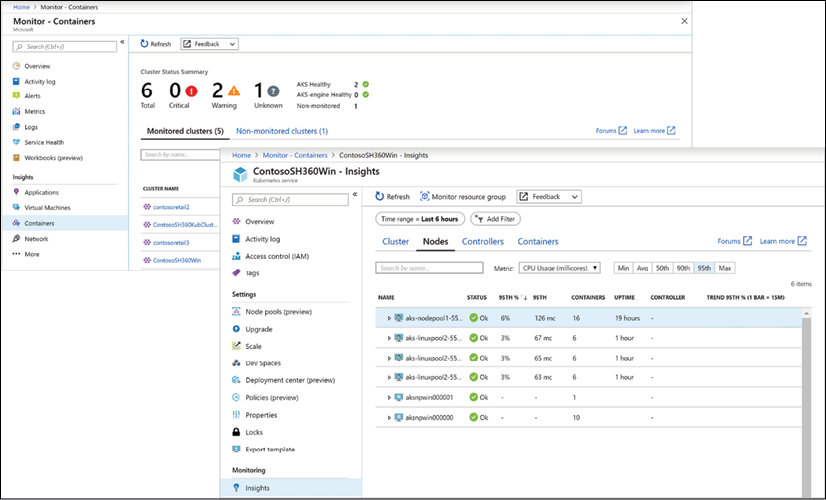
Task: Open Node pools (preview) settings
Action: pyautogui.click(x=278, y=312)
